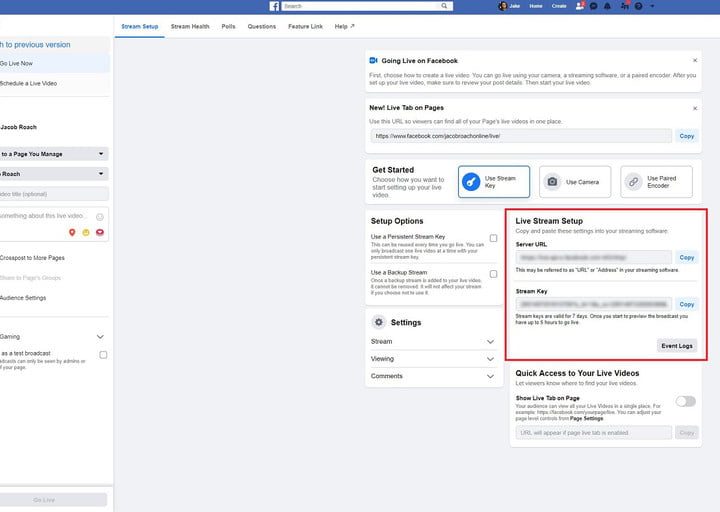Click the video title optional field
The image size is (720, 512).
54,194
